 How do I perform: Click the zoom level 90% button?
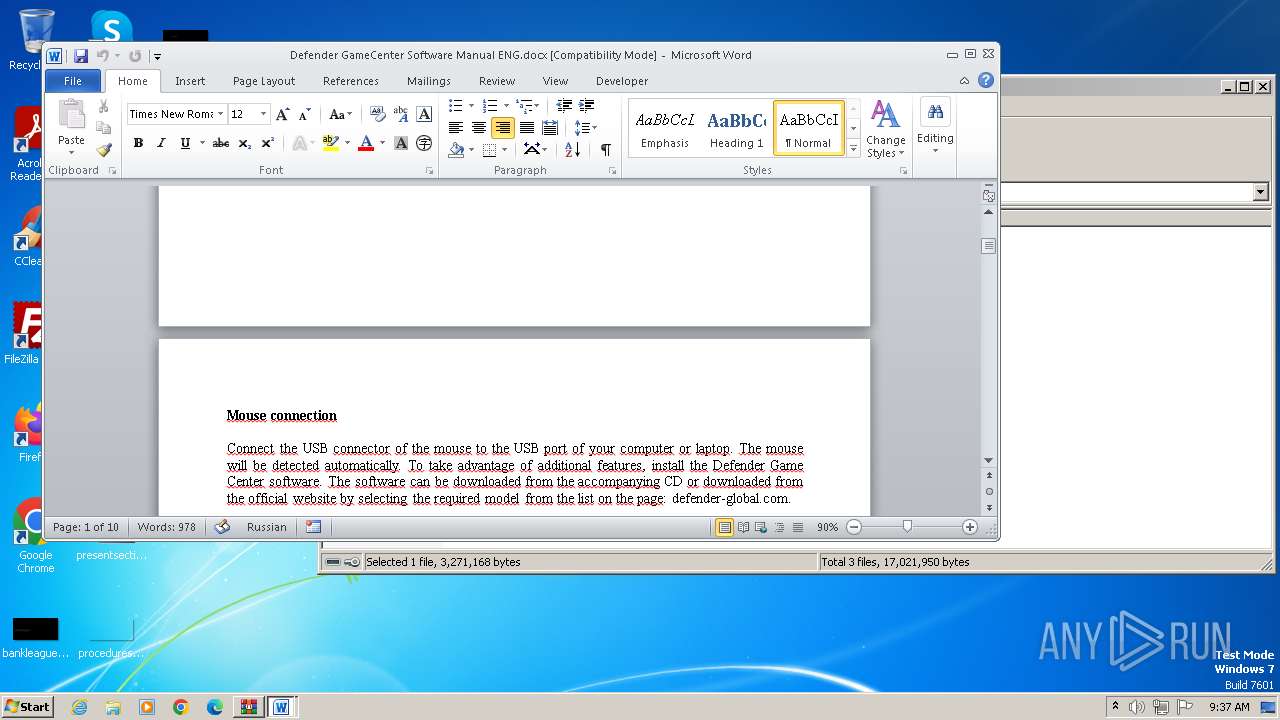[827, 527]
